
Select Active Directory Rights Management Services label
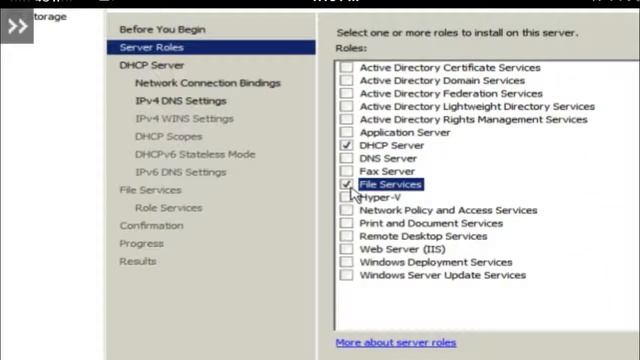[473, 120]
